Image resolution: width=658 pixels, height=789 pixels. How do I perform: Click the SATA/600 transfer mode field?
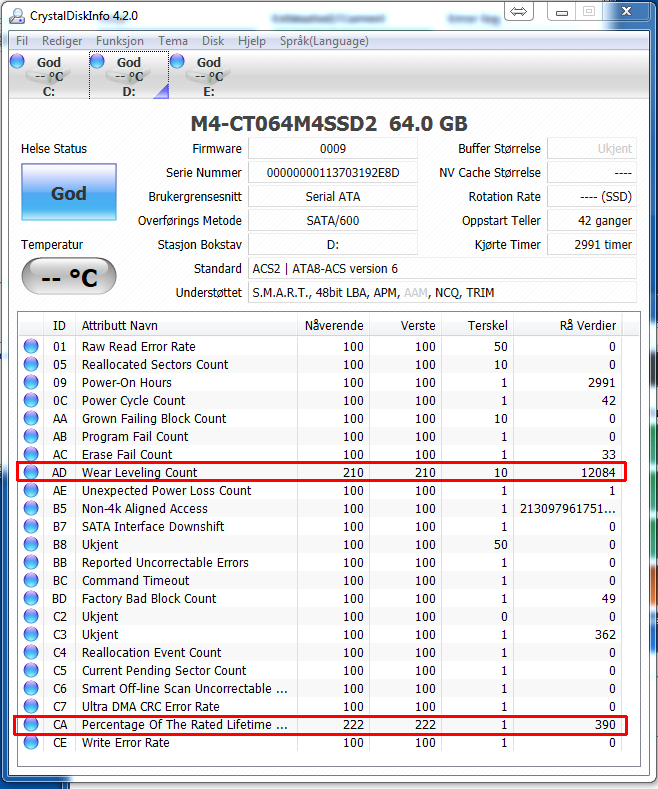333,220
